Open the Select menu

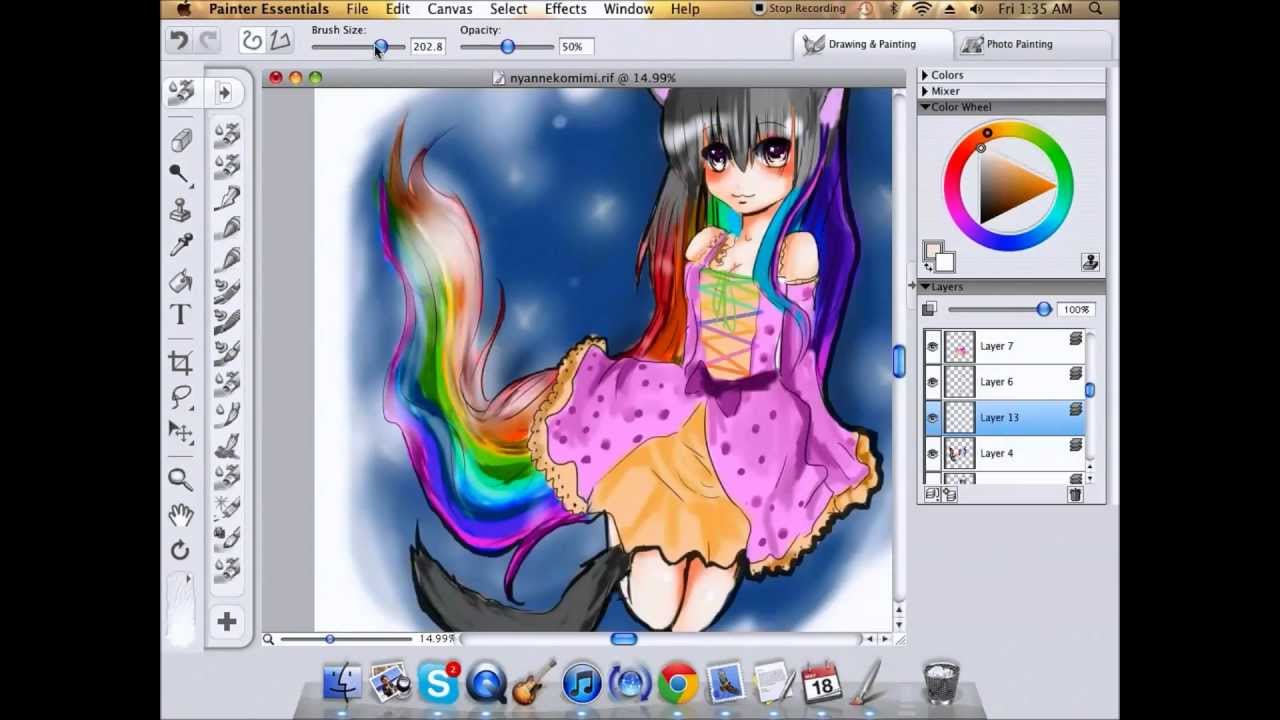508,9
